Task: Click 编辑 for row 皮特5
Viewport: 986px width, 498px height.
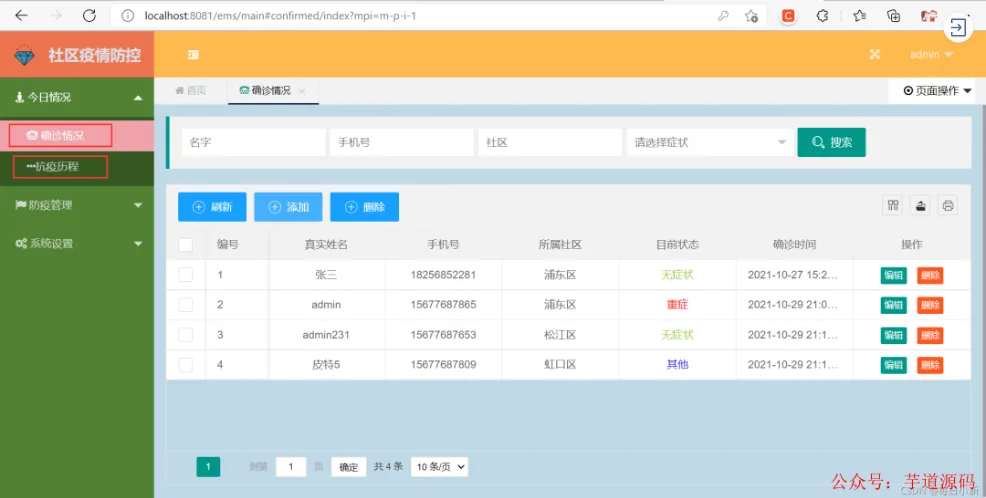Action: 894,365
